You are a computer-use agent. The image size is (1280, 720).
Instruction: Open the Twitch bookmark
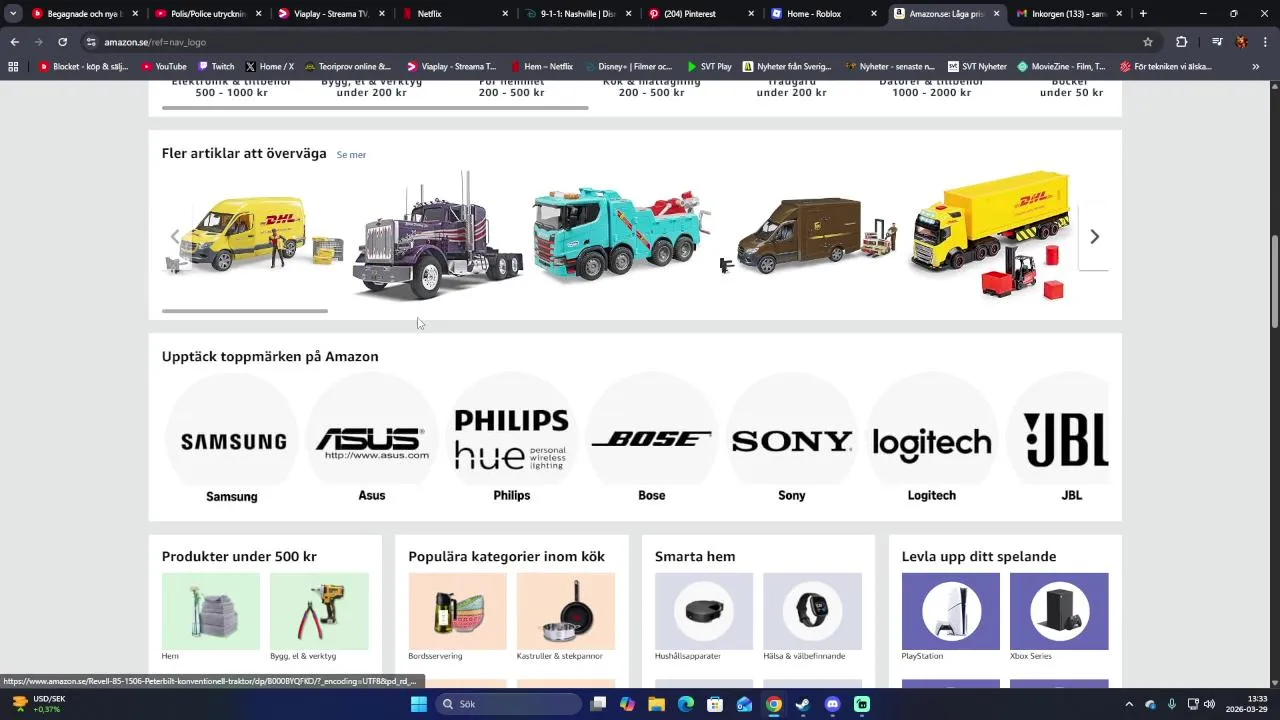point(216,67)
